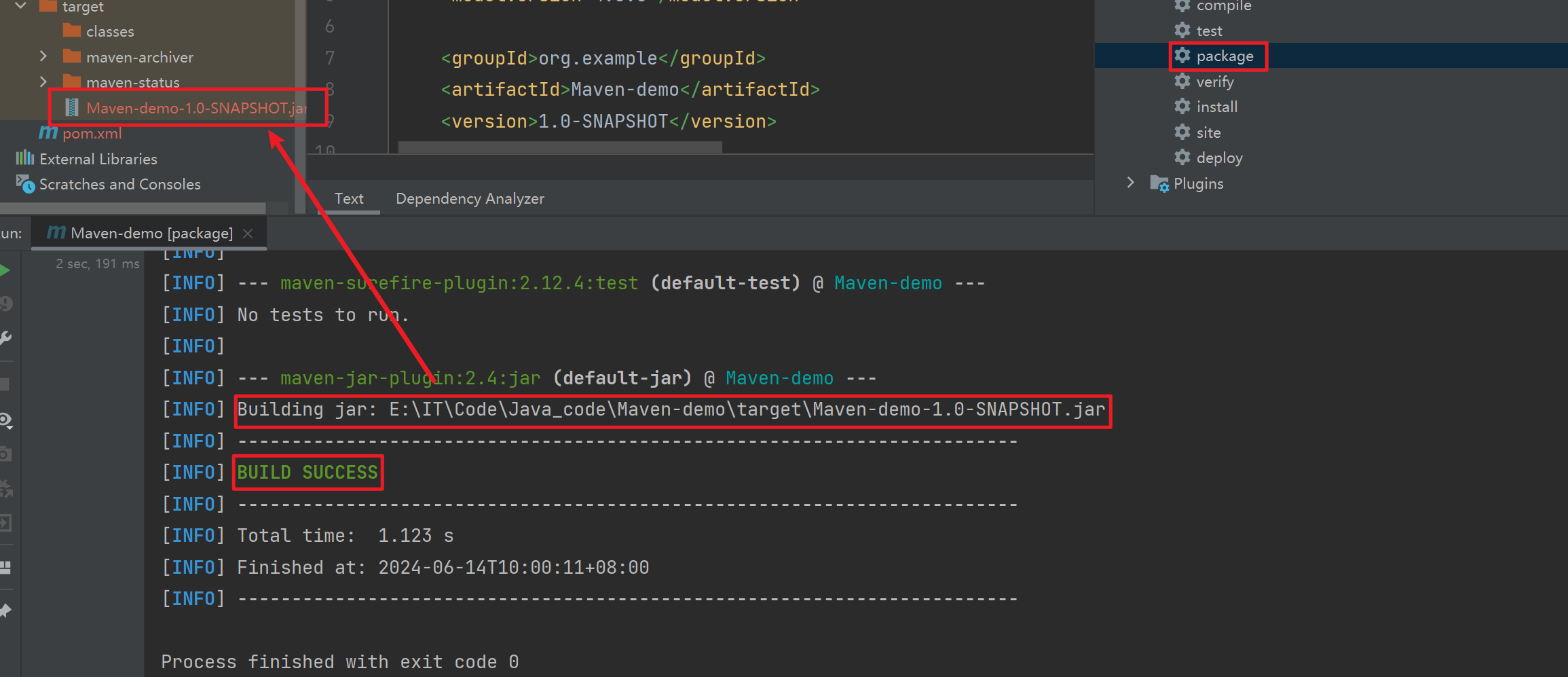Click the Plugins folder icon
The width and height of the screenshot is (1568, 677).
point(1159,183)
